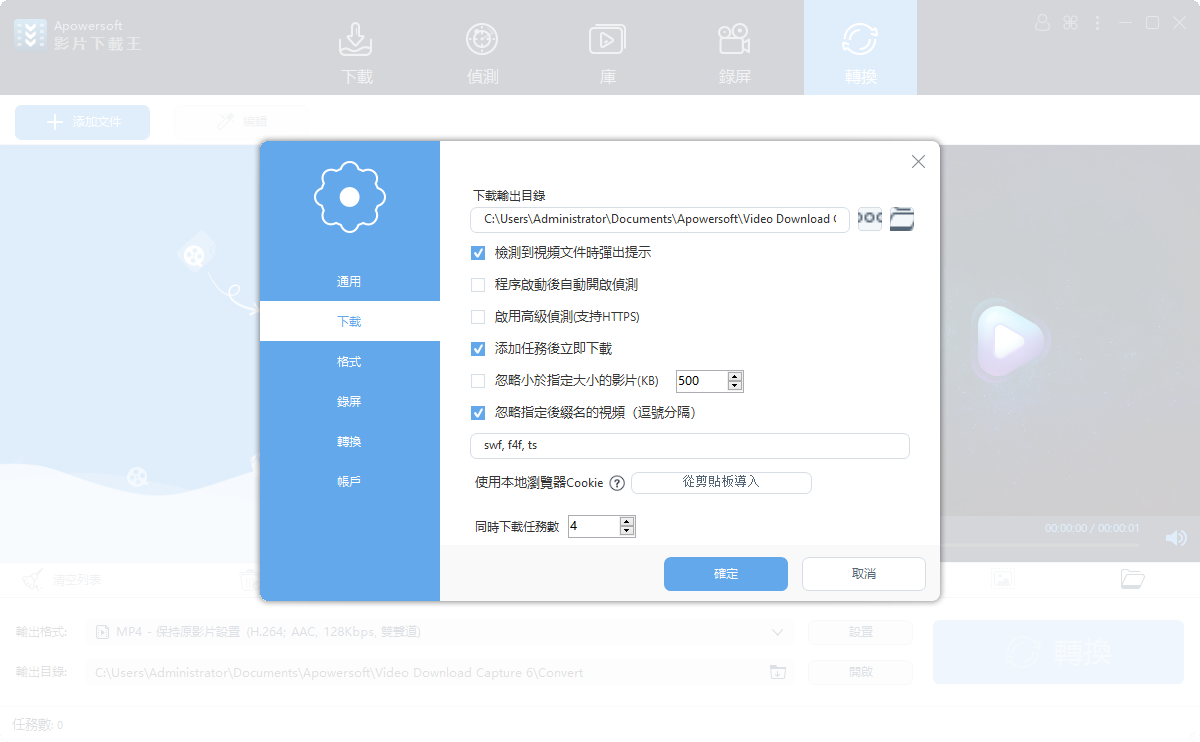1200x742 pixels.
Task: Click the browse path button beside output directory
Action: (x=870, y=218)
